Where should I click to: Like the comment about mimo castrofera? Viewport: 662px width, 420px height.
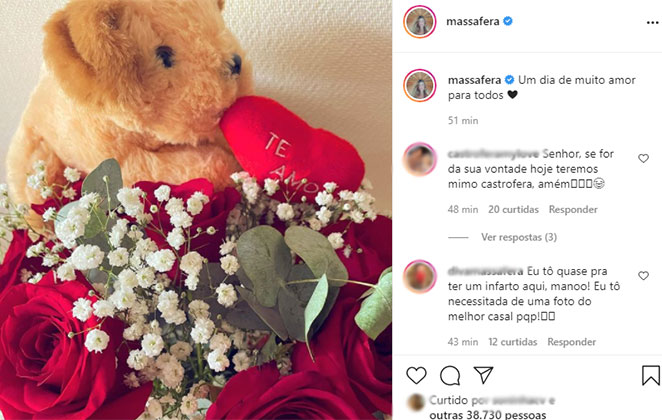coord(643,158)
